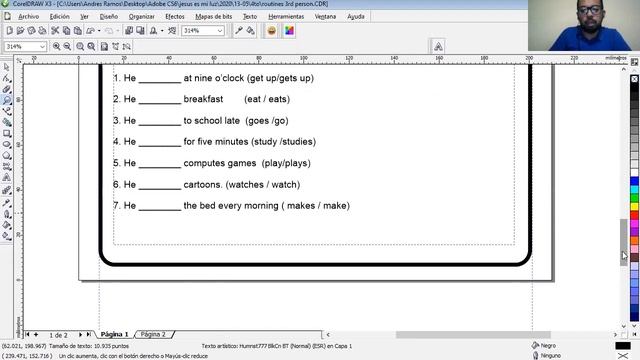The height and width of the screenshot is (360, 640).
Task: Click the Open file icon
Action: click(x=20, y=31)
